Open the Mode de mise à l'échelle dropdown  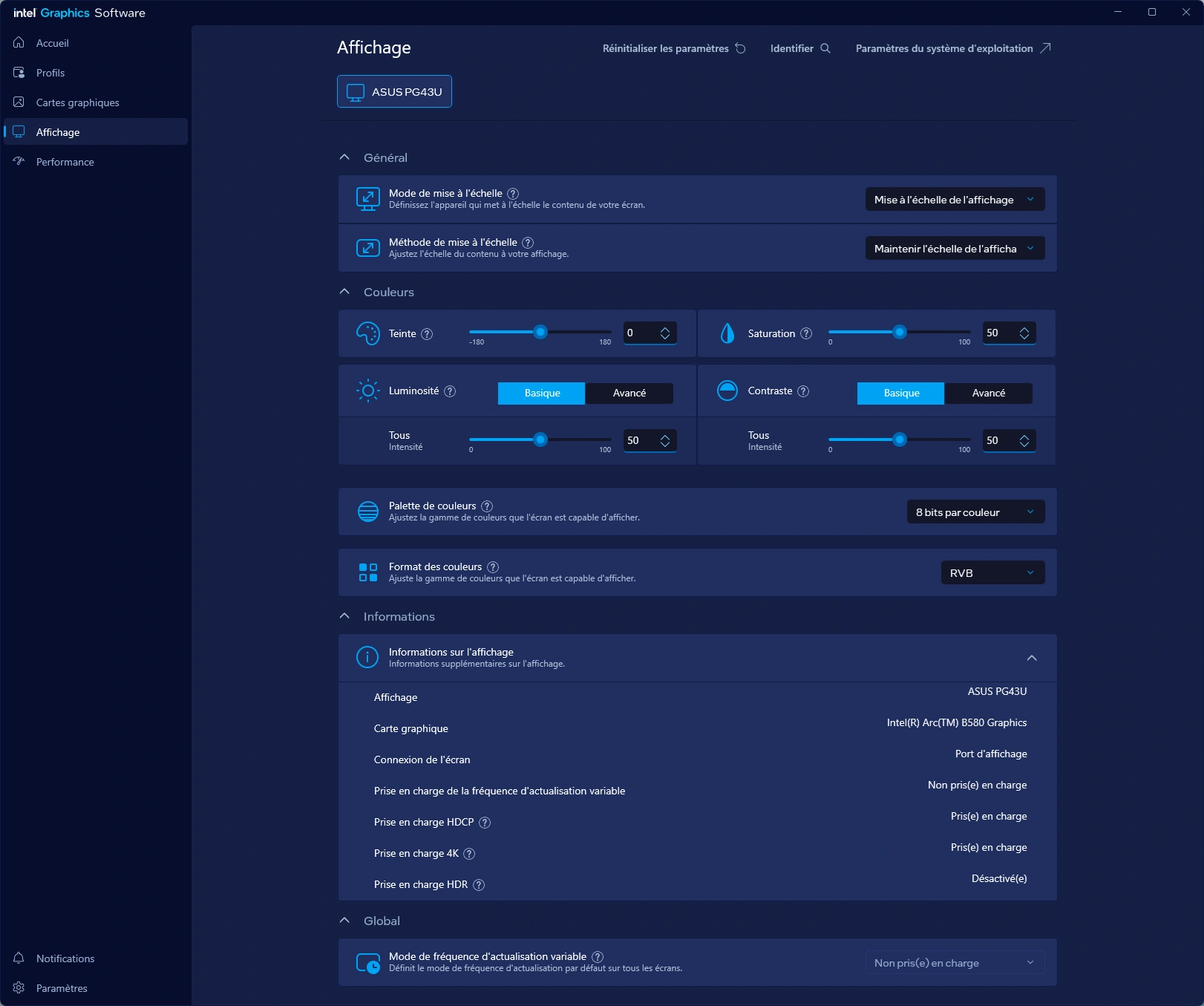click(955, 199)
